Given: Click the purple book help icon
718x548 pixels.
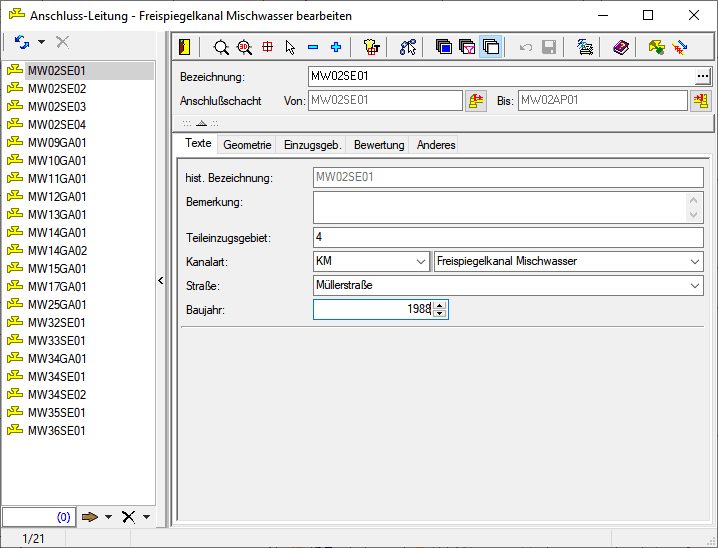Looking at the screenshot, I should [621, 47].
